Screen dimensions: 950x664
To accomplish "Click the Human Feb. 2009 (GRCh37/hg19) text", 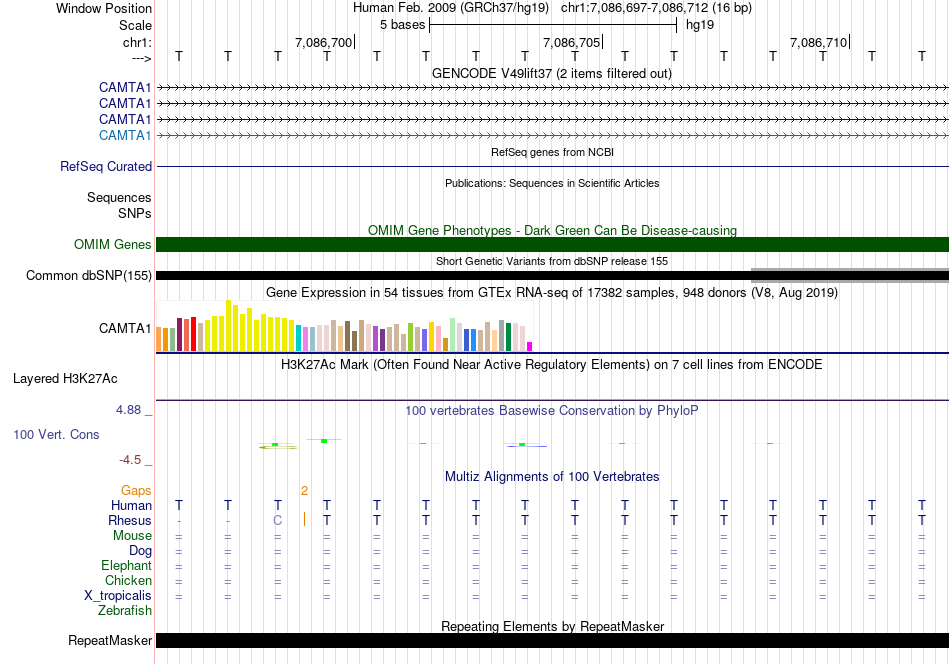I will (451, 8).
